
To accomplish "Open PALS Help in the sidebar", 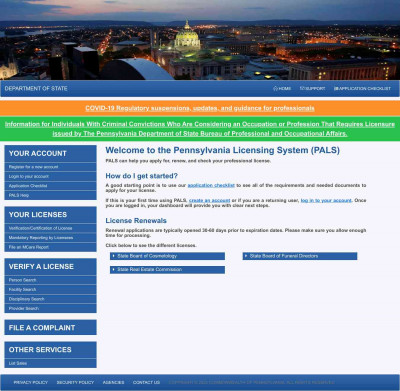I will pyautogui.click(x=50, y=195).
